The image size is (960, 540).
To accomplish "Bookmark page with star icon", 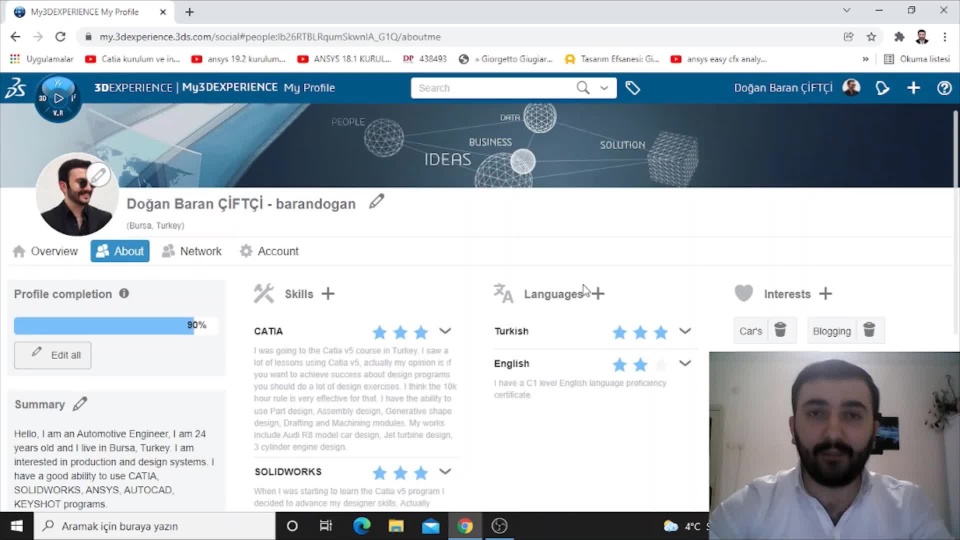I will coord(871,37).
